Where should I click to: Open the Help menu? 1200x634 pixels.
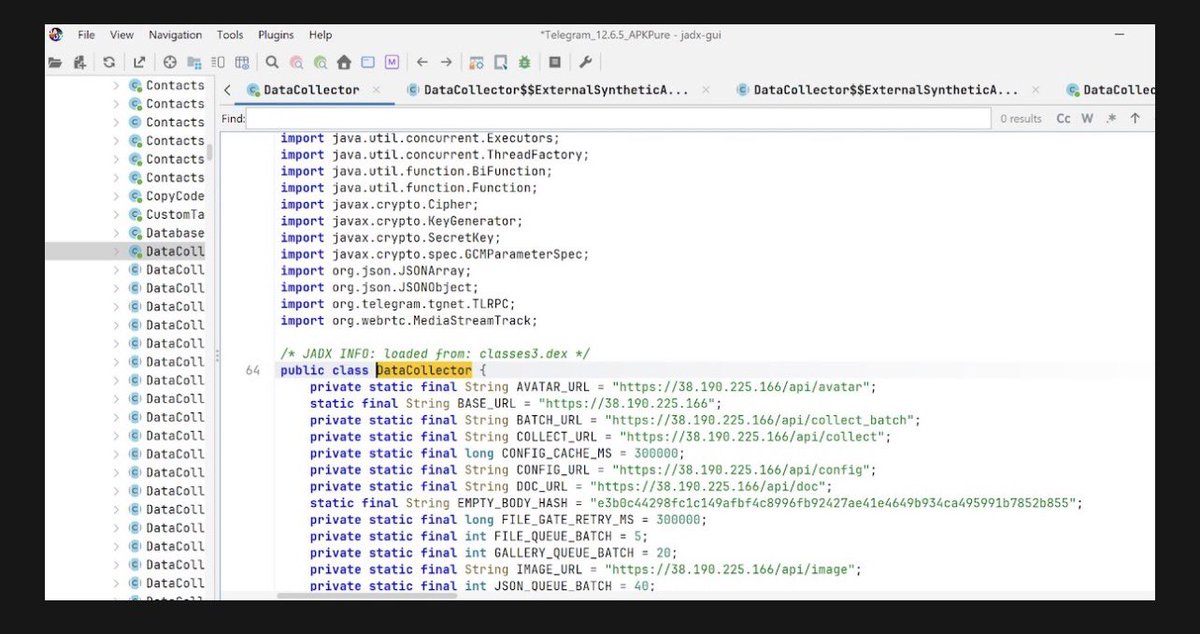coord(320,35)
